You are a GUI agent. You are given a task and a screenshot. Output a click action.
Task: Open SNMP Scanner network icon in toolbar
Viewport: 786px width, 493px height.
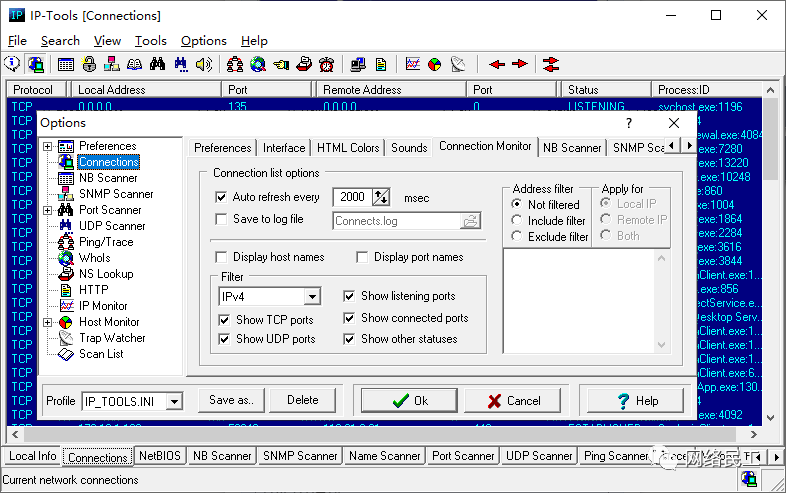click(x=112, y=64)
